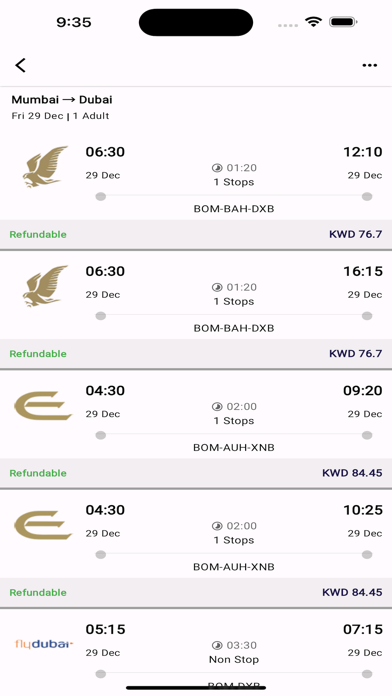Tap departure dot on flydubai timeline
The height and width of the screenshot is (696, 392).
(x=101, y=674)
